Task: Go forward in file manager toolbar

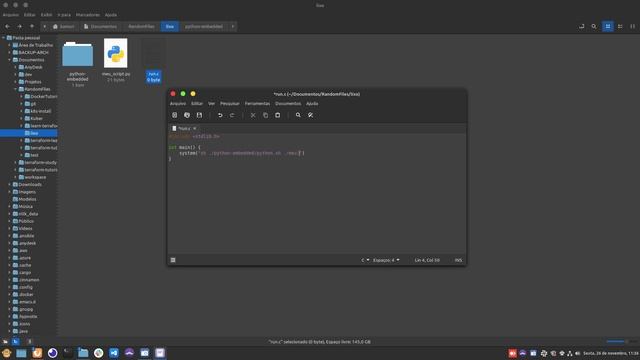Action: tap(19, 26)
